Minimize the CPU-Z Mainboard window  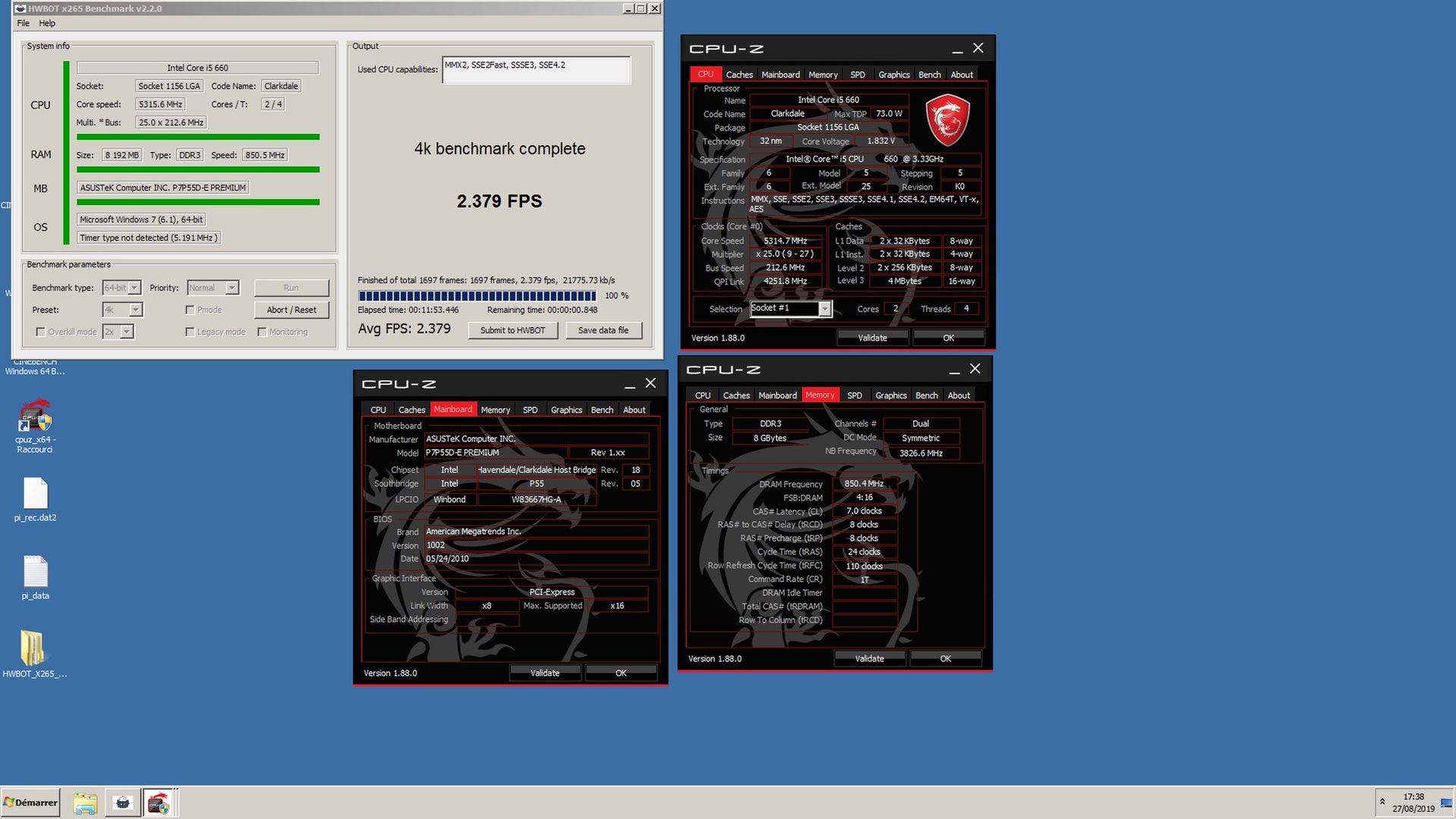(629, 384)
